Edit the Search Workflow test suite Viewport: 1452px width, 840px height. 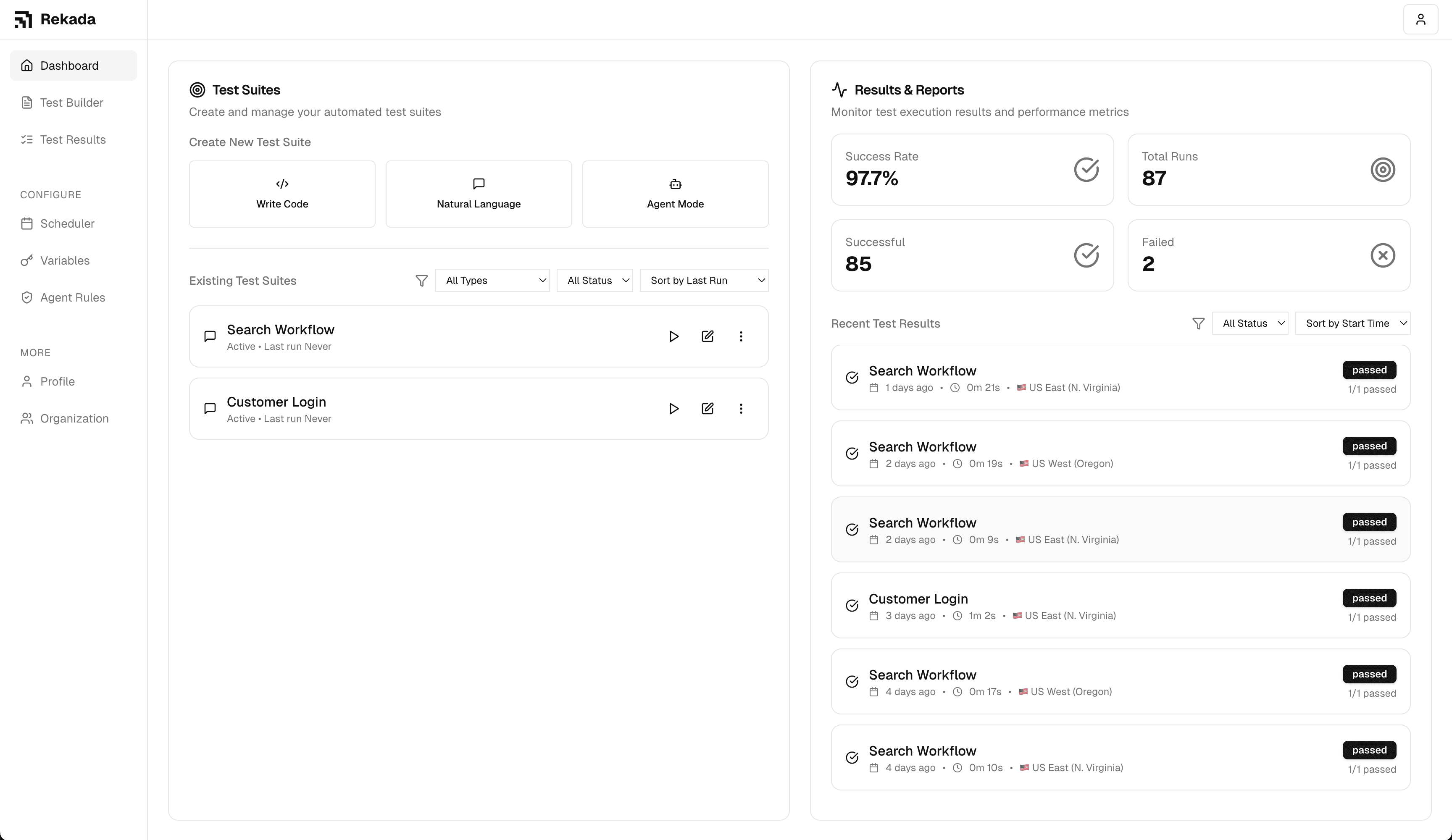tap(708, 336)
